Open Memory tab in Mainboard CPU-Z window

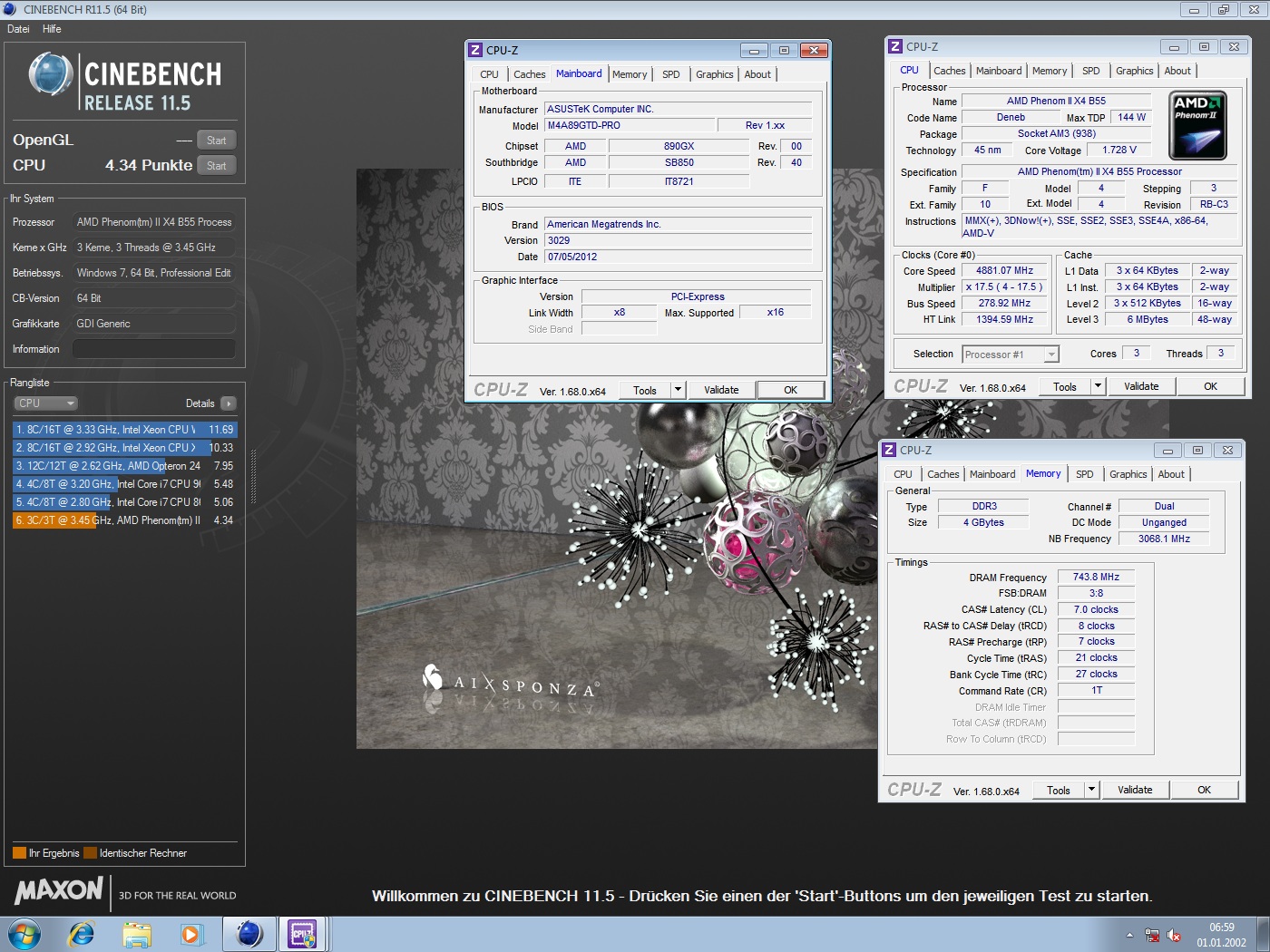click(x=630, y=74)
